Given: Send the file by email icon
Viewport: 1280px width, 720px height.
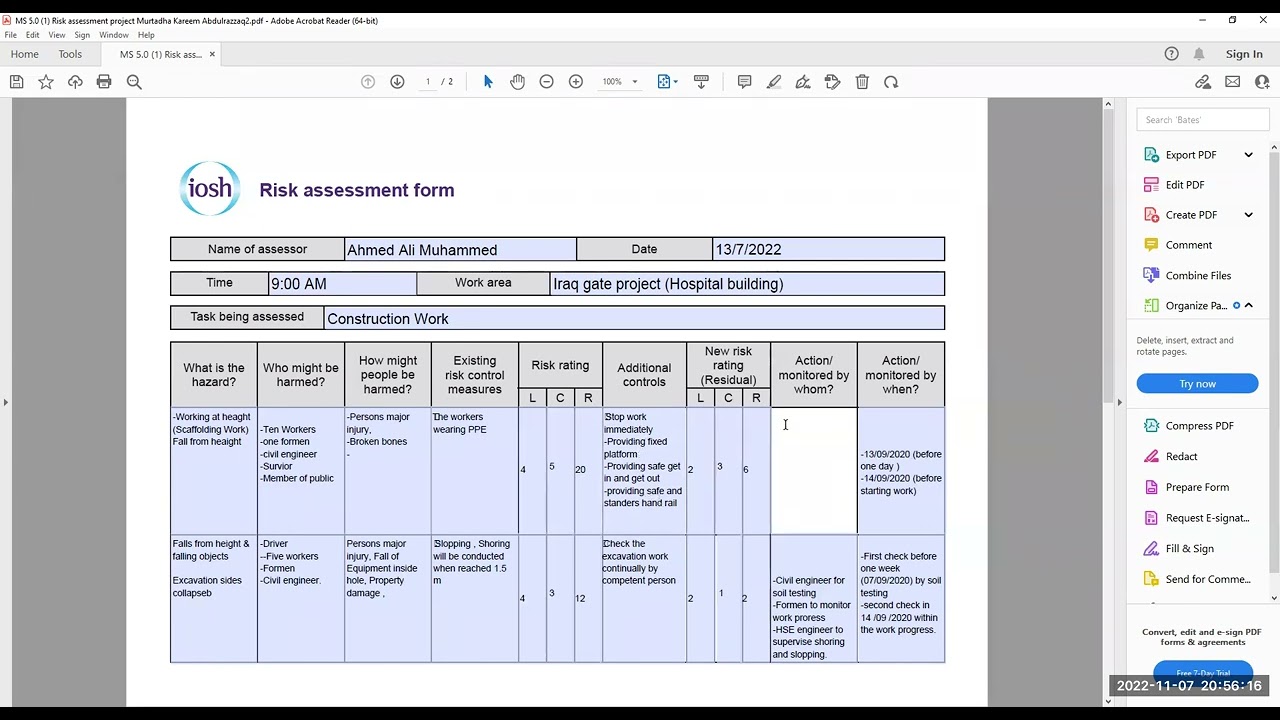Looking at the screenshot, I should pyautogui.click(x=1233, y=82).
